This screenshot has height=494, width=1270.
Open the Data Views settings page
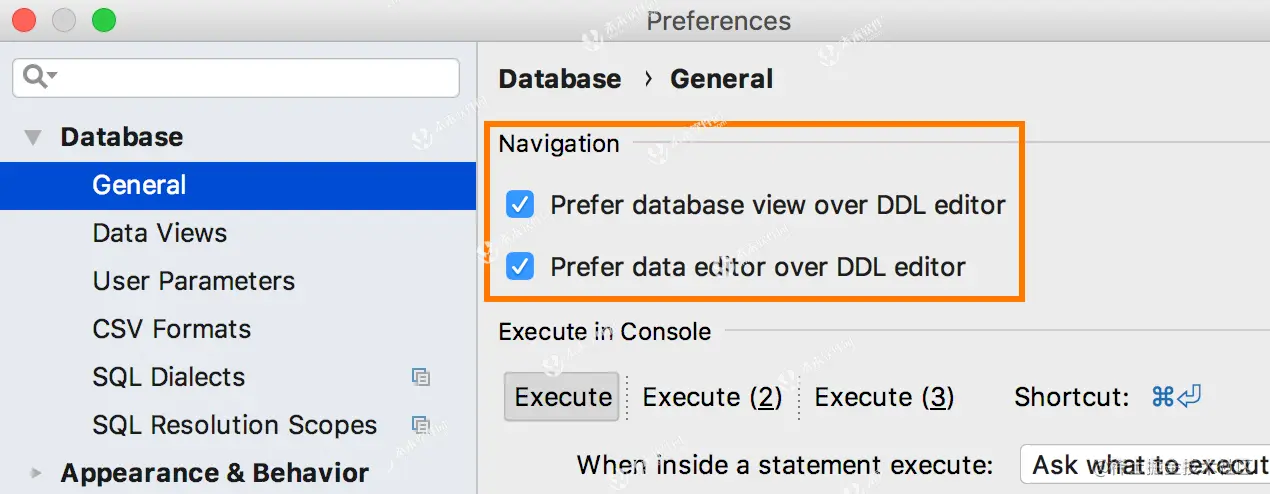coord(160,233)
